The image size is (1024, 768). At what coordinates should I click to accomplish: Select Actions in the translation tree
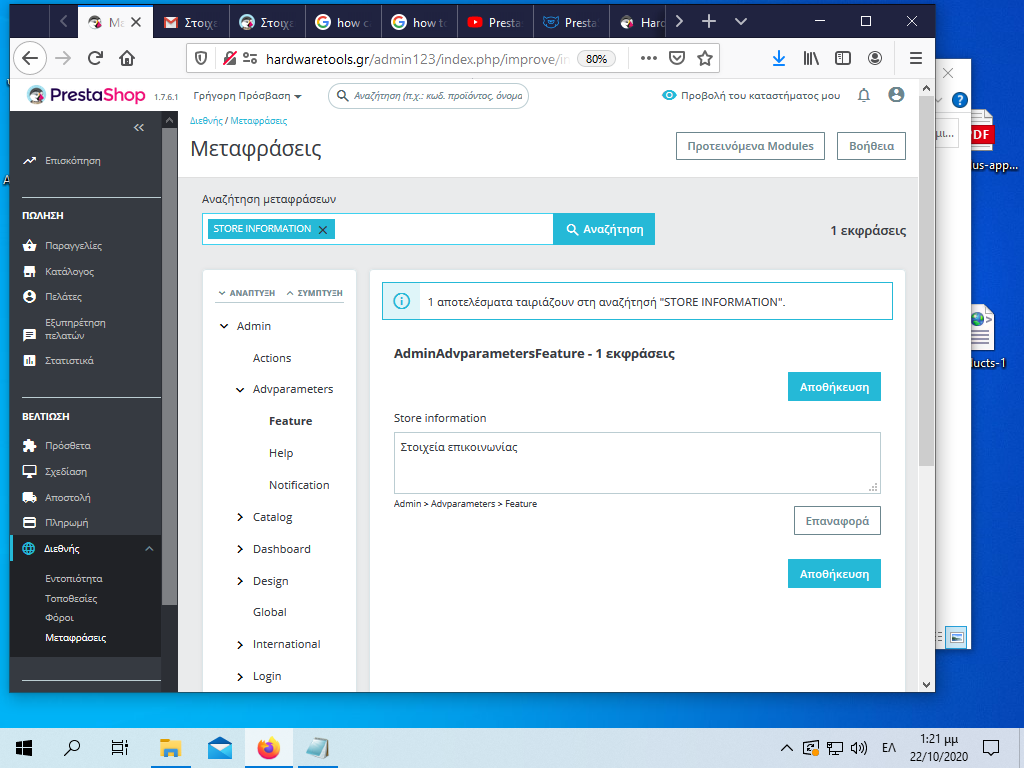(272, 358)
